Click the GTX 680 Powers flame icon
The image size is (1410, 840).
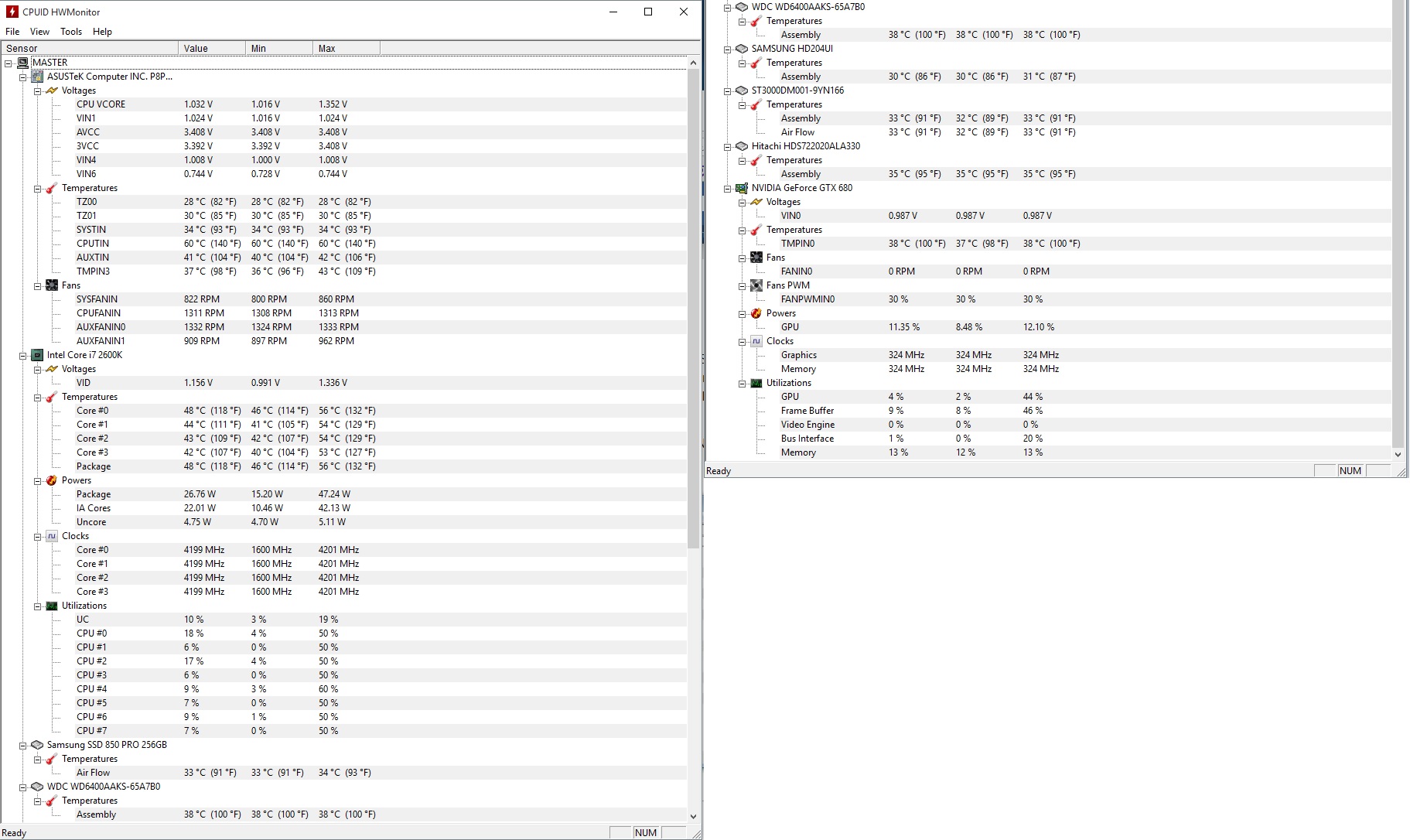click(x=756, y=313)
